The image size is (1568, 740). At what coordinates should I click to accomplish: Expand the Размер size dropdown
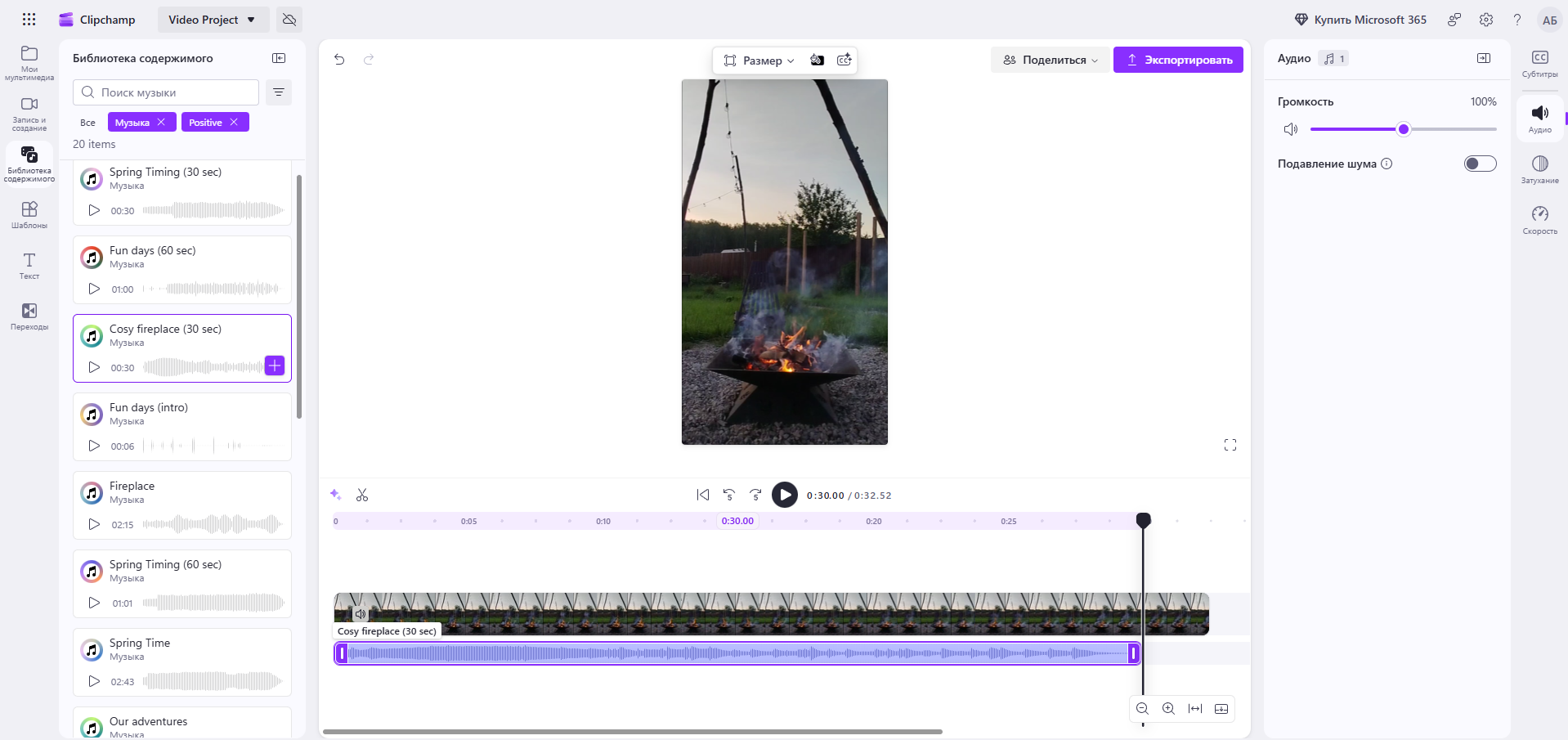tap(759, 60)
